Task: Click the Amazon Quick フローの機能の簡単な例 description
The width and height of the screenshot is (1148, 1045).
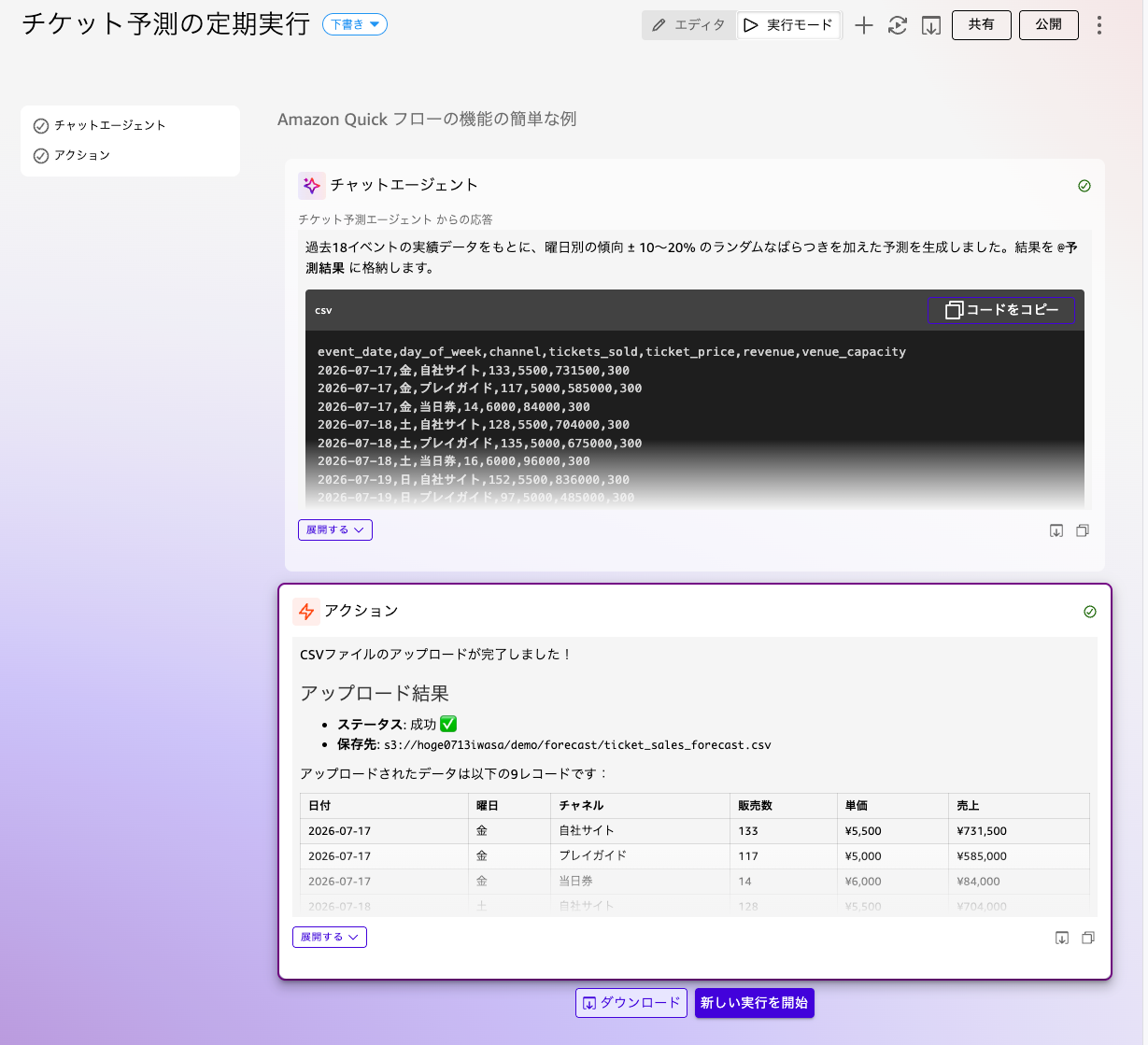Action: (427, 119)
